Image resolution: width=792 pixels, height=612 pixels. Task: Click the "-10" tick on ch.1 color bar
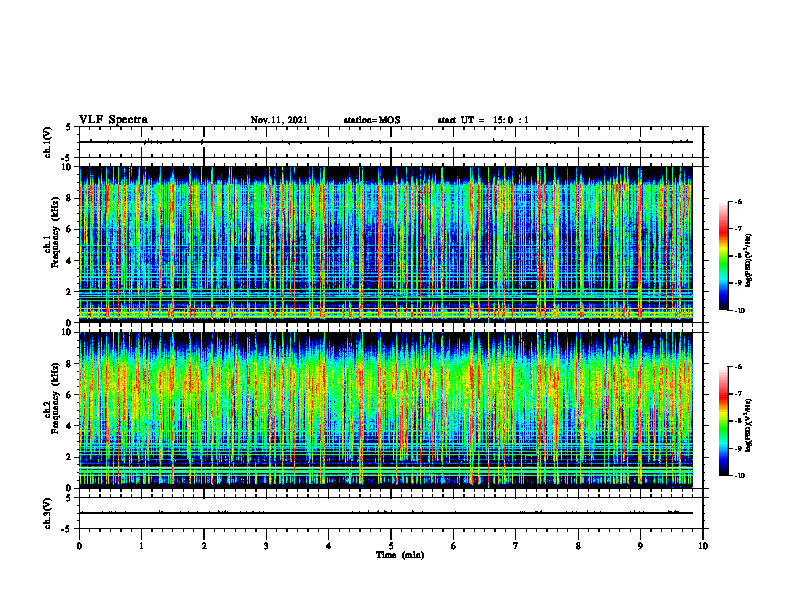(739, 311)
